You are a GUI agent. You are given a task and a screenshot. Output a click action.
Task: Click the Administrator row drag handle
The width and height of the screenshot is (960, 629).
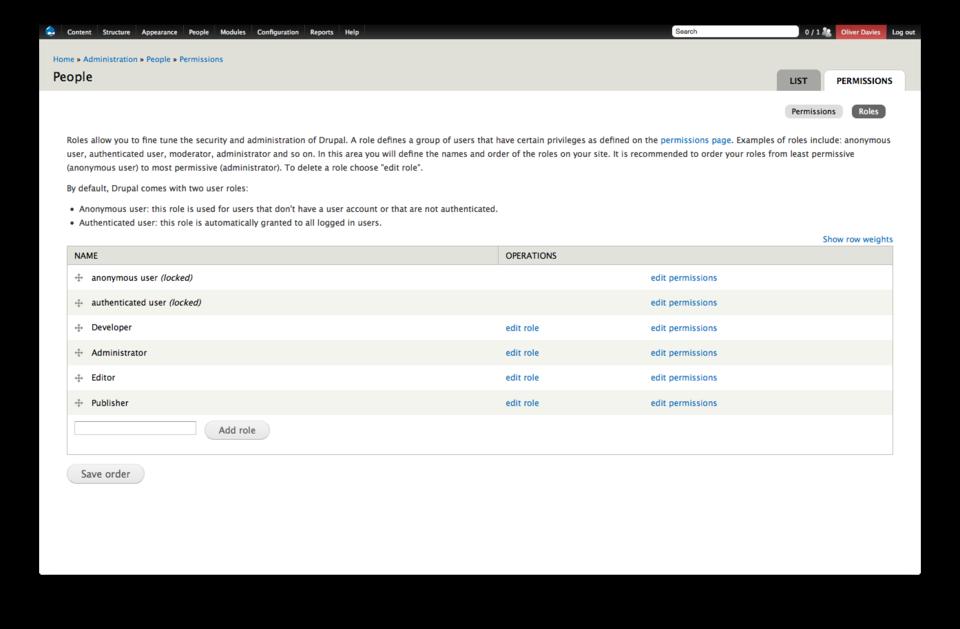79,353
